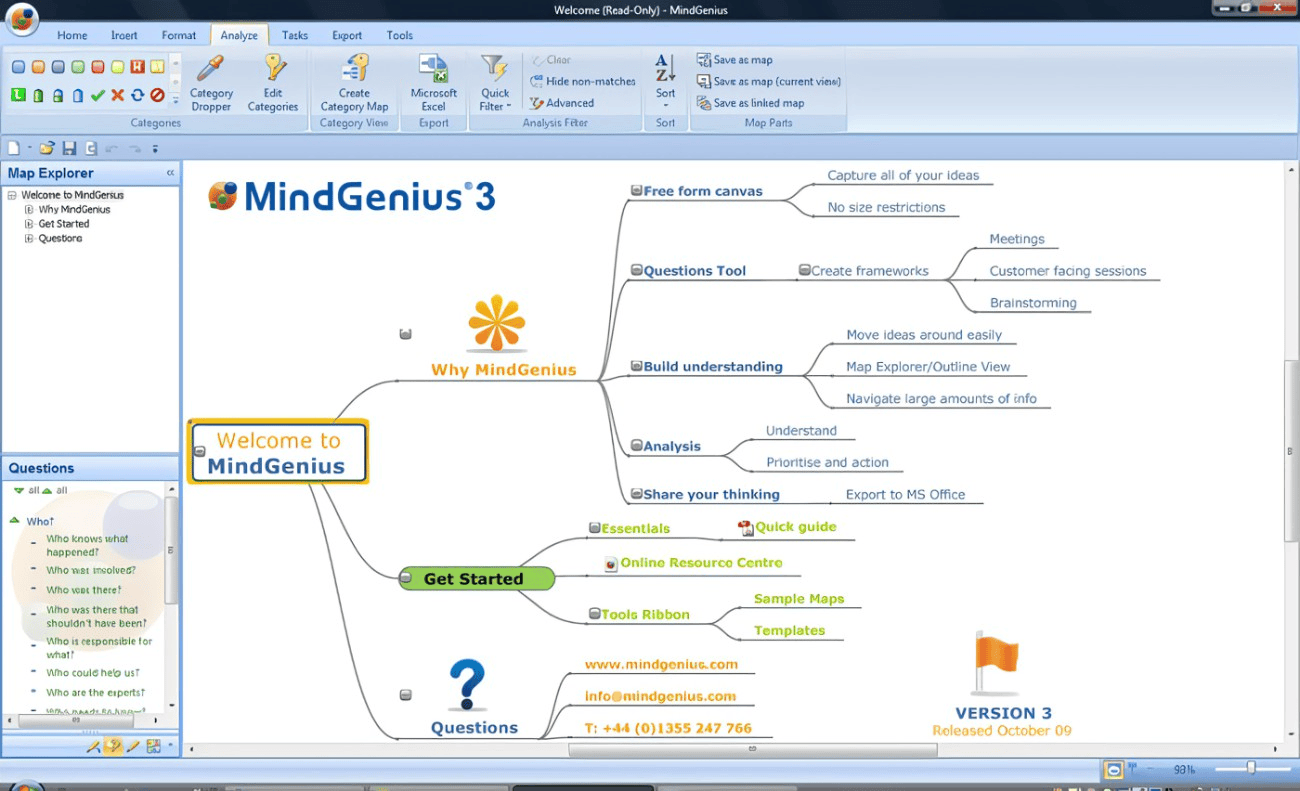Click the zoom slider in the status bar
Image resolution: width=1300 pixels, height=791 pixels.
1250,768
